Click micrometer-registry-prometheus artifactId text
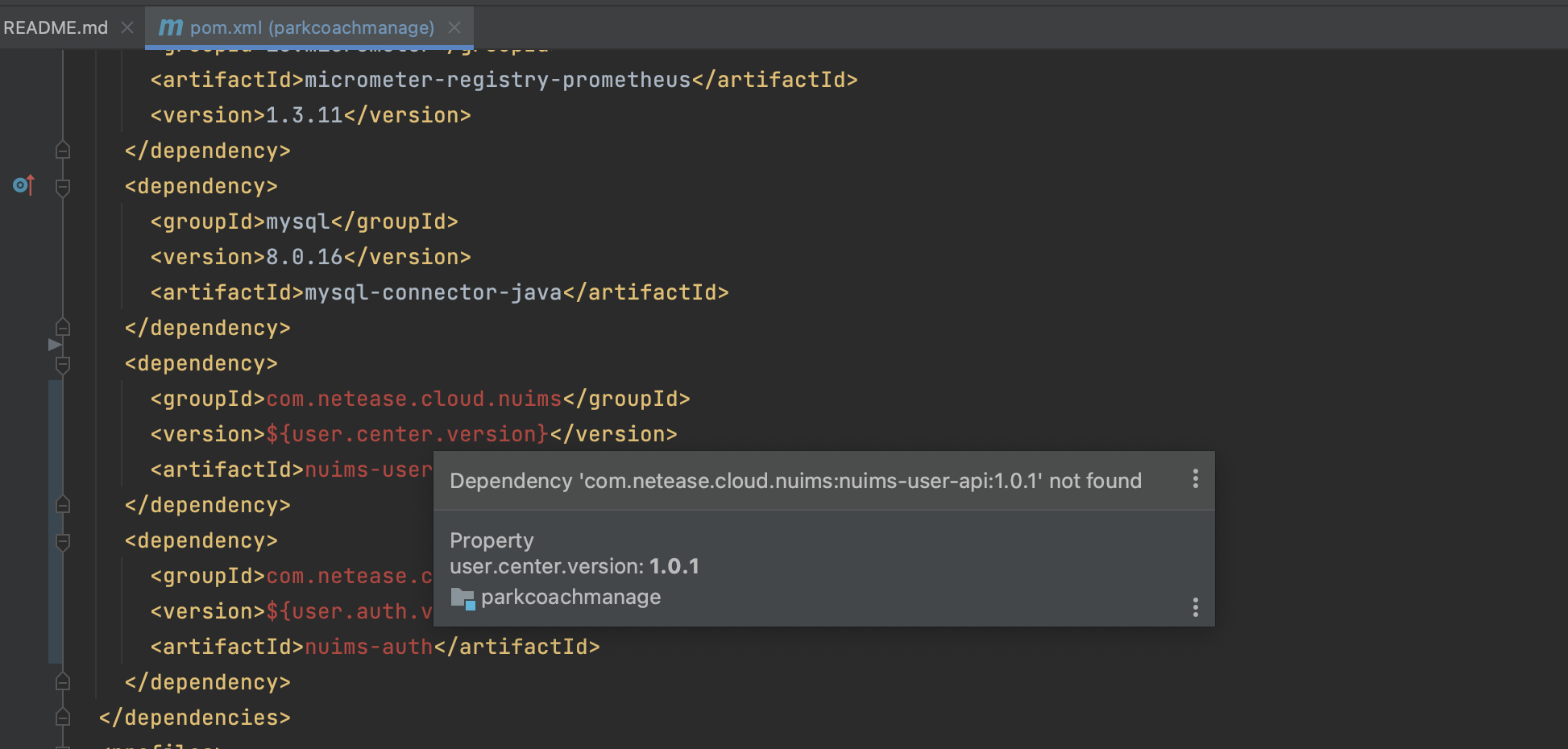The width and height of the screenshot is (1568, 749). click(x=498, y=80)
